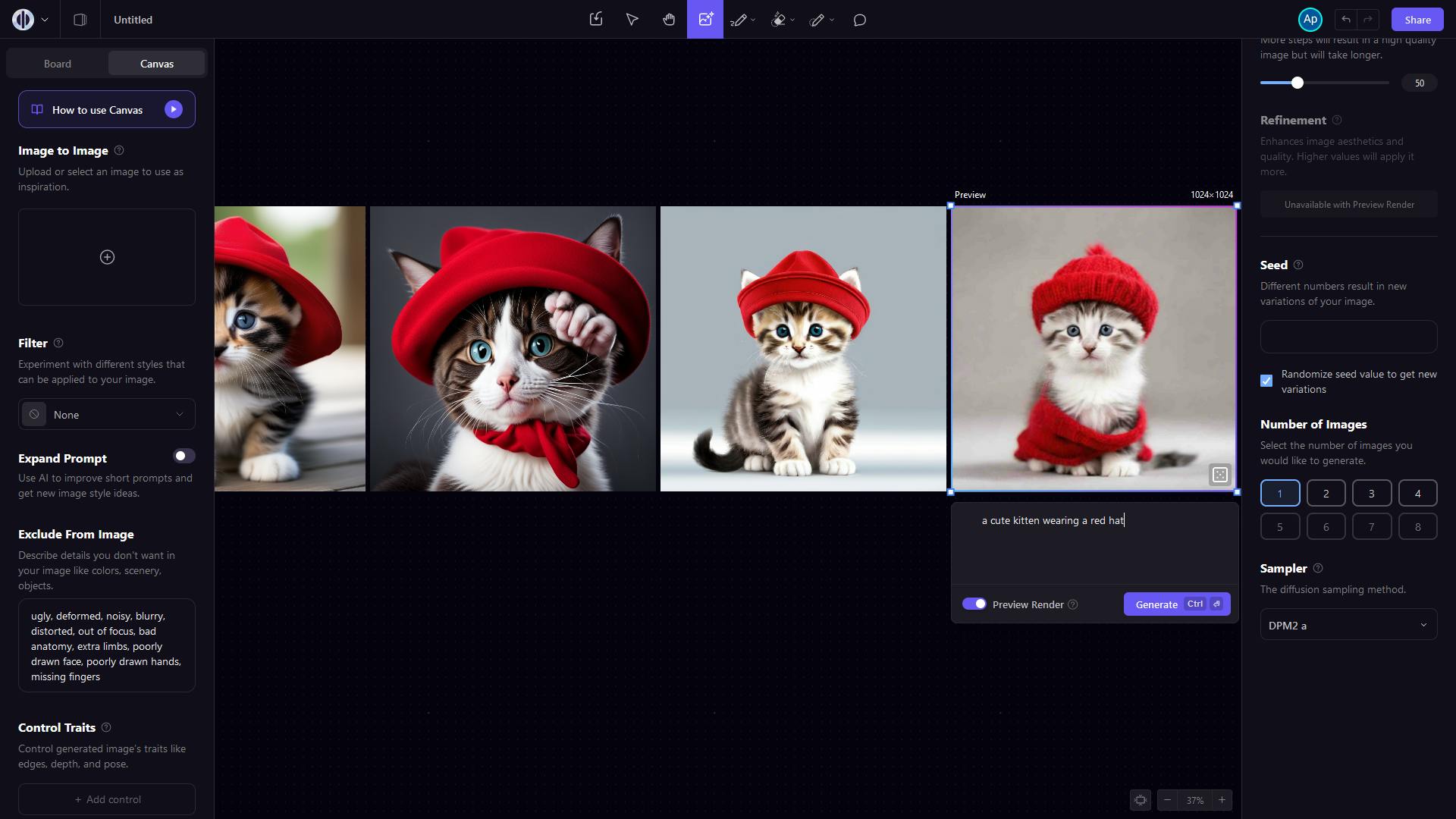The image size is (1456, 819).
Task: Open the Filter None dropdown
Action: tap(107, 415)
